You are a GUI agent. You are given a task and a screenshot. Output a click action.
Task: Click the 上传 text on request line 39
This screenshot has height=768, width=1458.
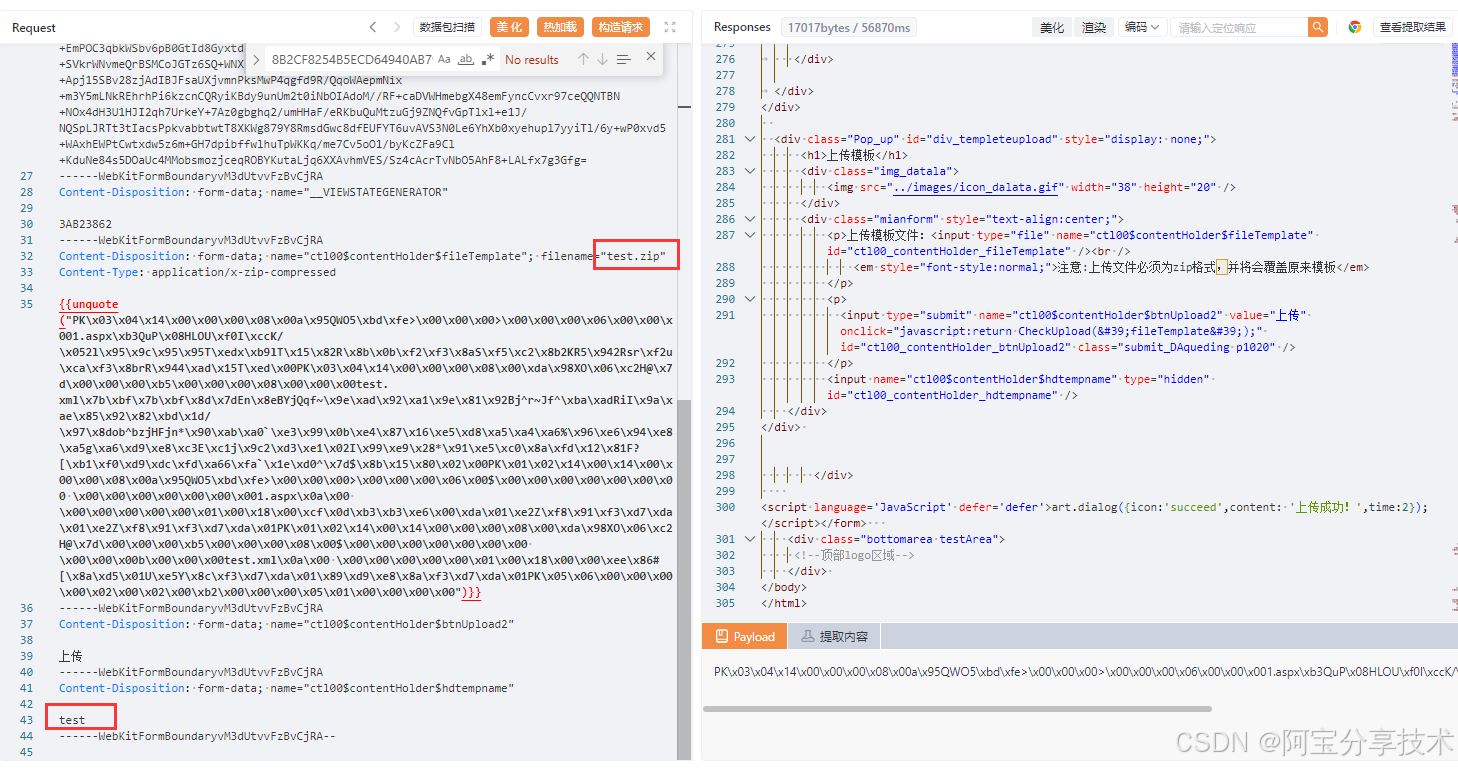(70, 656)
